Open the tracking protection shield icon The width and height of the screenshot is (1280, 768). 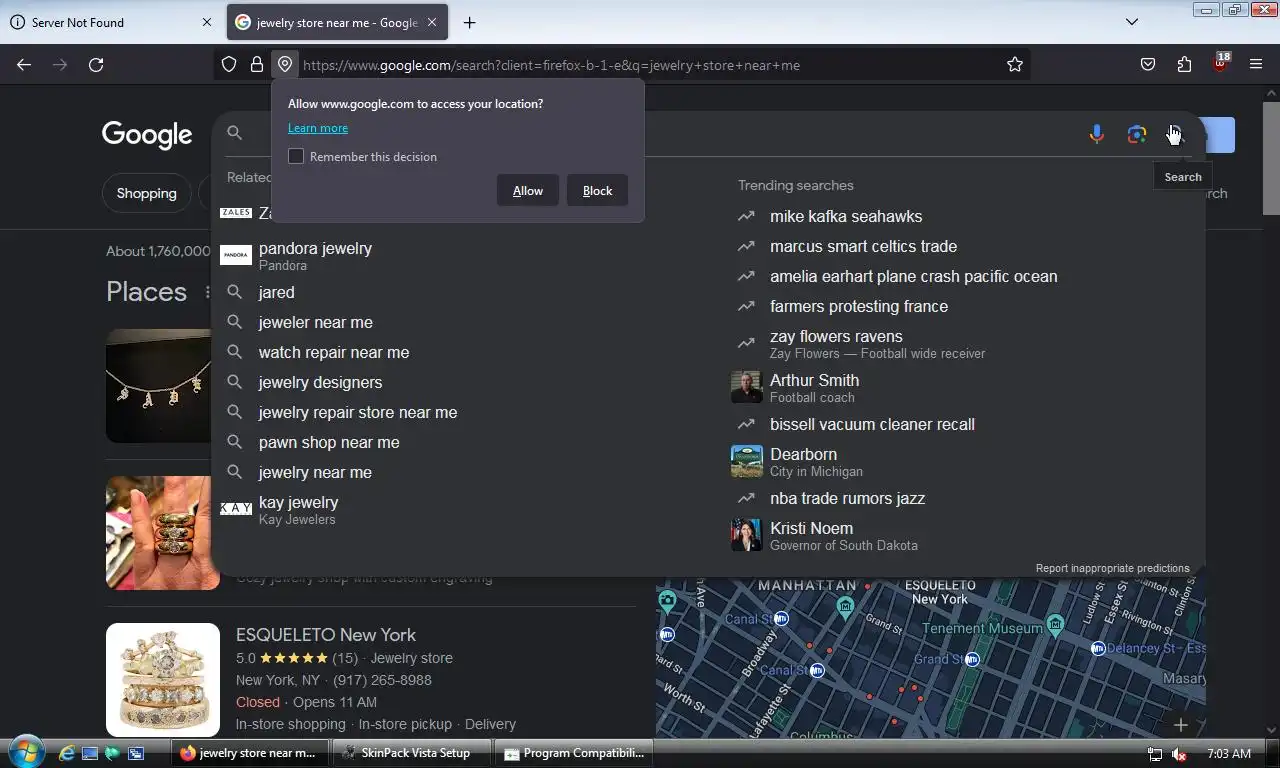pos(229,65)
